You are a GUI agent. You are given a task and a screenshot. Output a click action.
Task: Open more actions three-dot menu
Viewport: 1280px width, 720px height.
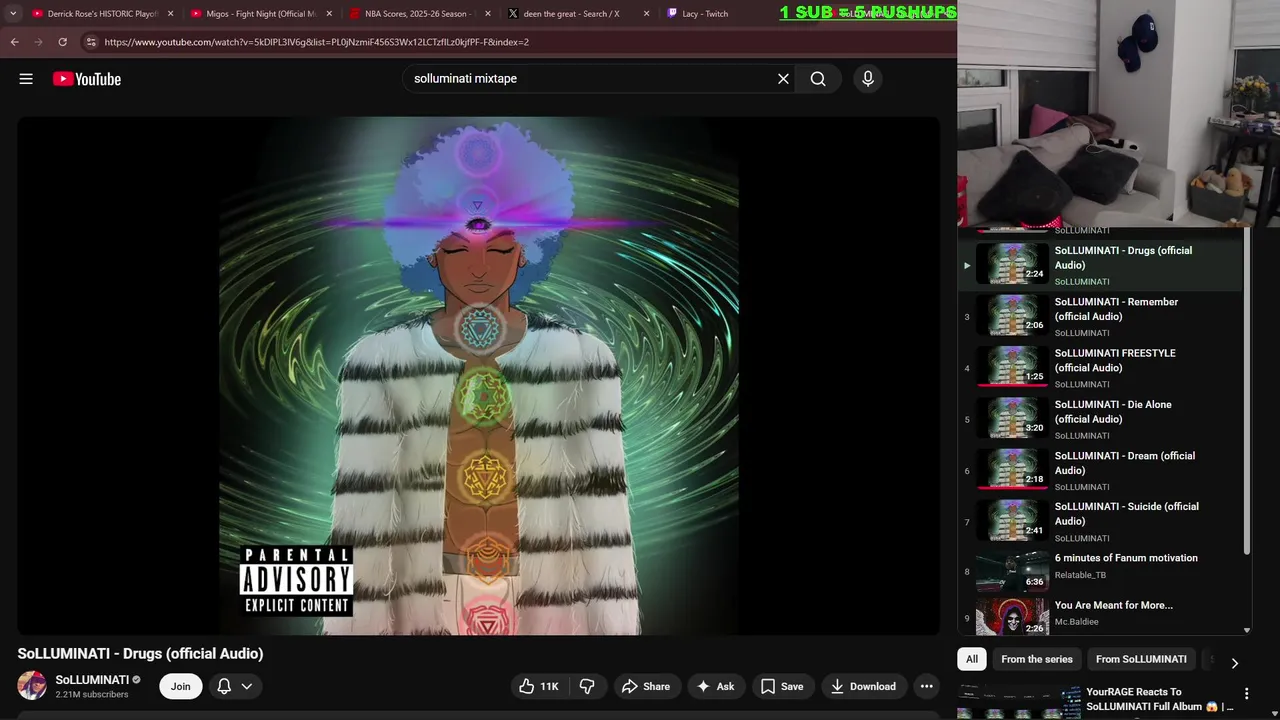[927, 686]
